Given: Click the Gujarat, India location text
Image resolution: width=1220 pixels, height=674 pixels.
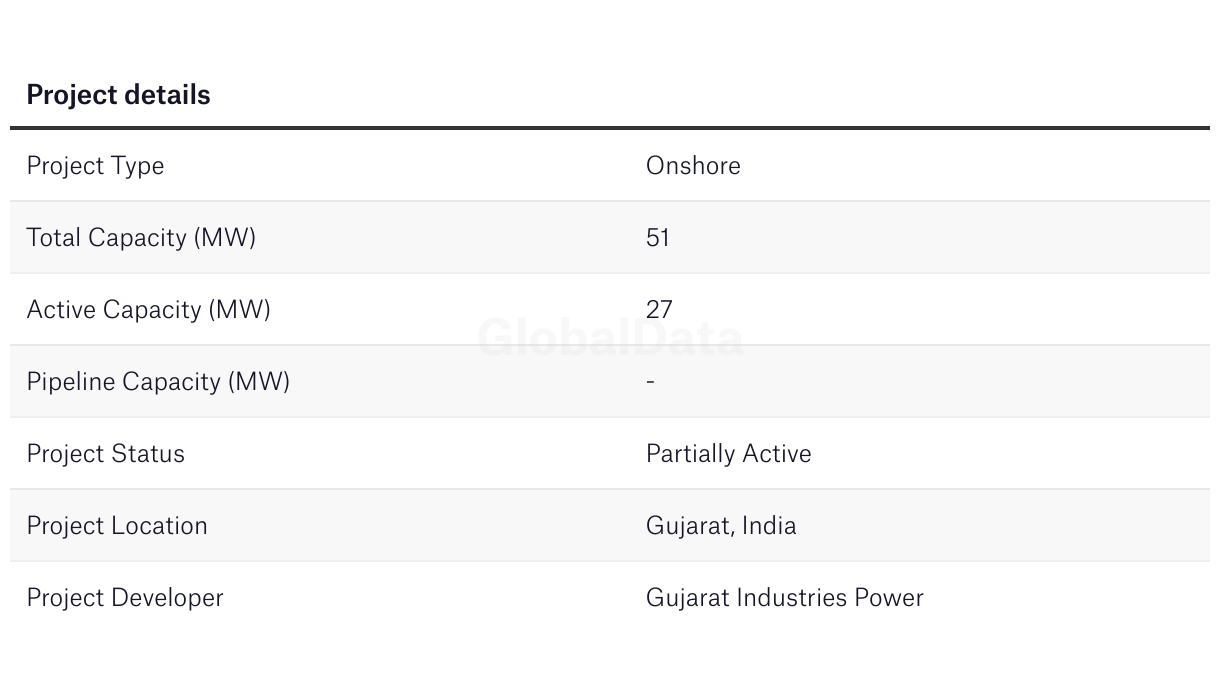Looking at the screenshot, I should click(721, 526).
